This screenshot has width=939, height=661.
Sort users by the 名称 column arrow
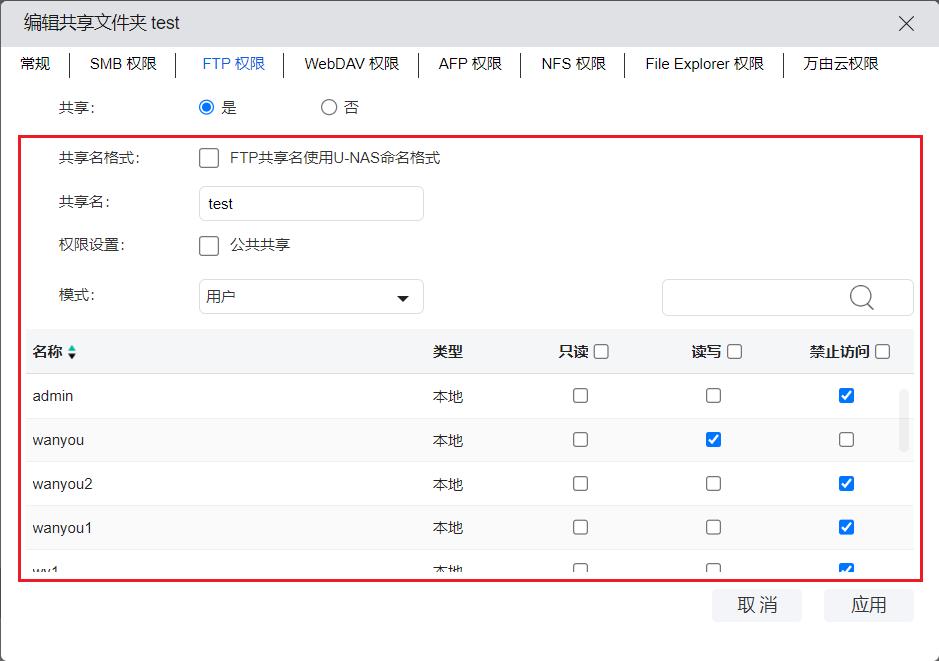[x=72, y=352]
